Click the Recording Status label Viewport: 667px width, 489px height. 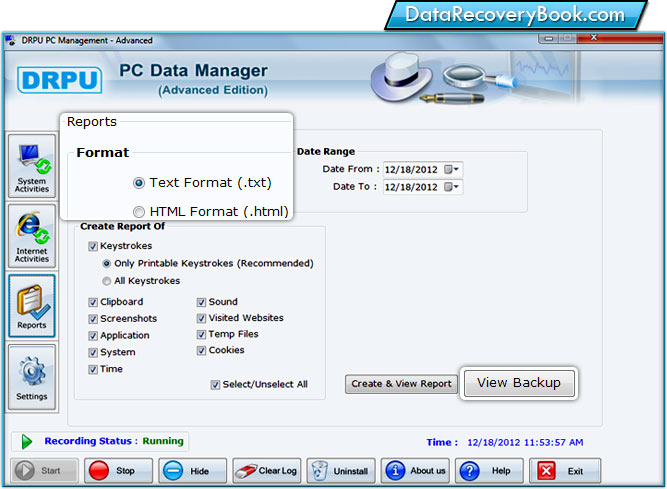pos(91,441)
